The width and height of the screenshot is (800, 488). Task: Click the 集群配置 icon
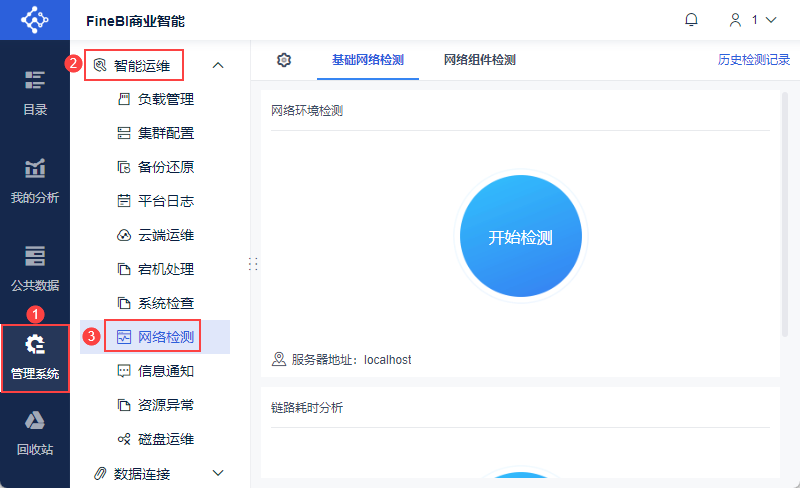coord(124,133)
